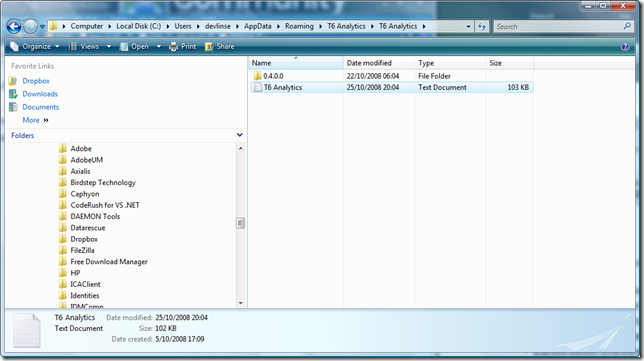Select Free Download Manager folder
This screenshot has height=361, width=644.
pyautogui.click(x=109, y=262)
